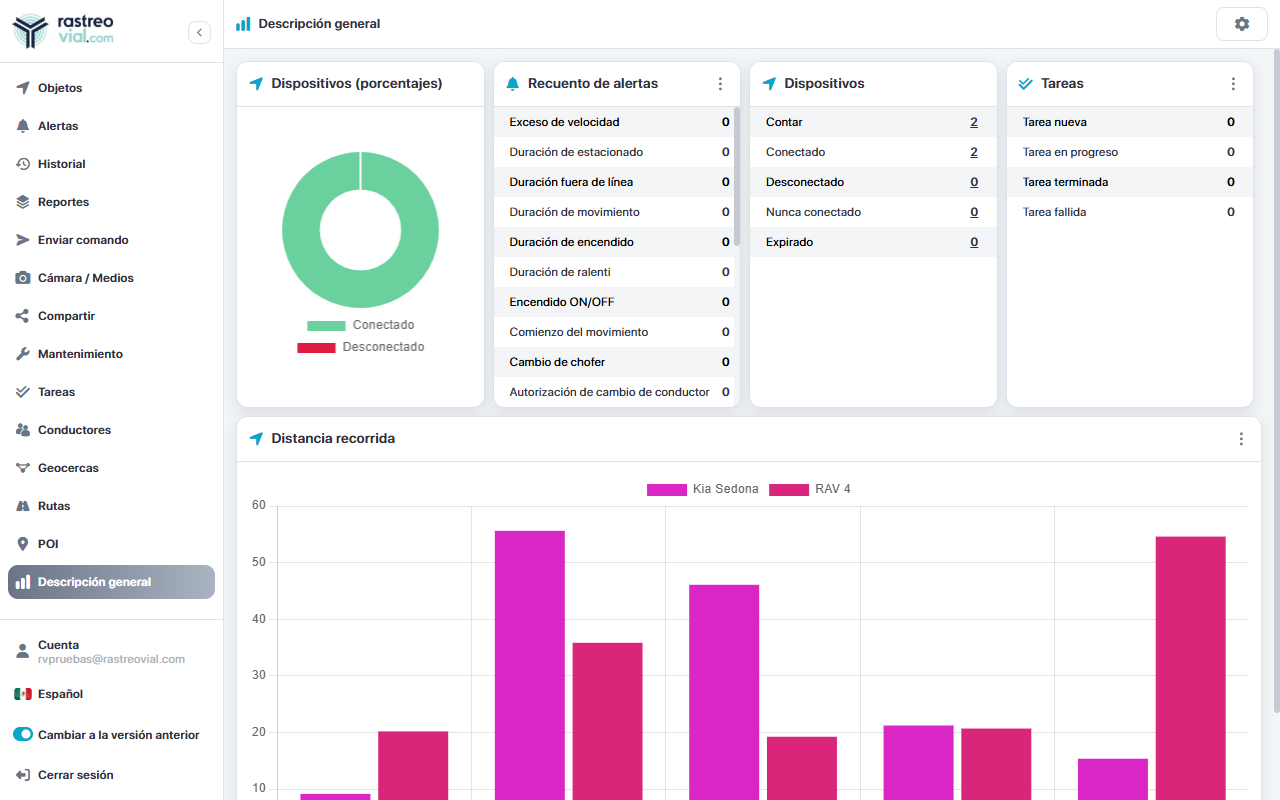Toggle Cambiar a la versión anterior switch

23,734
